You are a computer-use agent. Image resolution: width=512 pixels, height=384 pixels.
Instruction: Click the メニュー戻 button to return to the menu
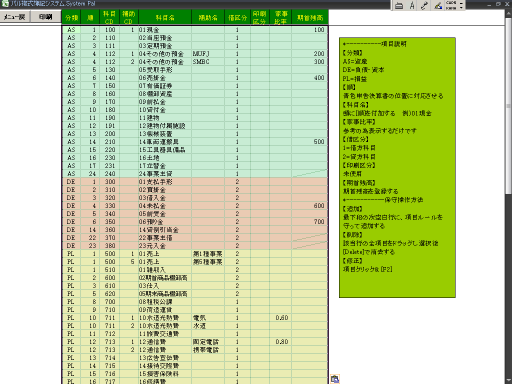pos(15,17)
